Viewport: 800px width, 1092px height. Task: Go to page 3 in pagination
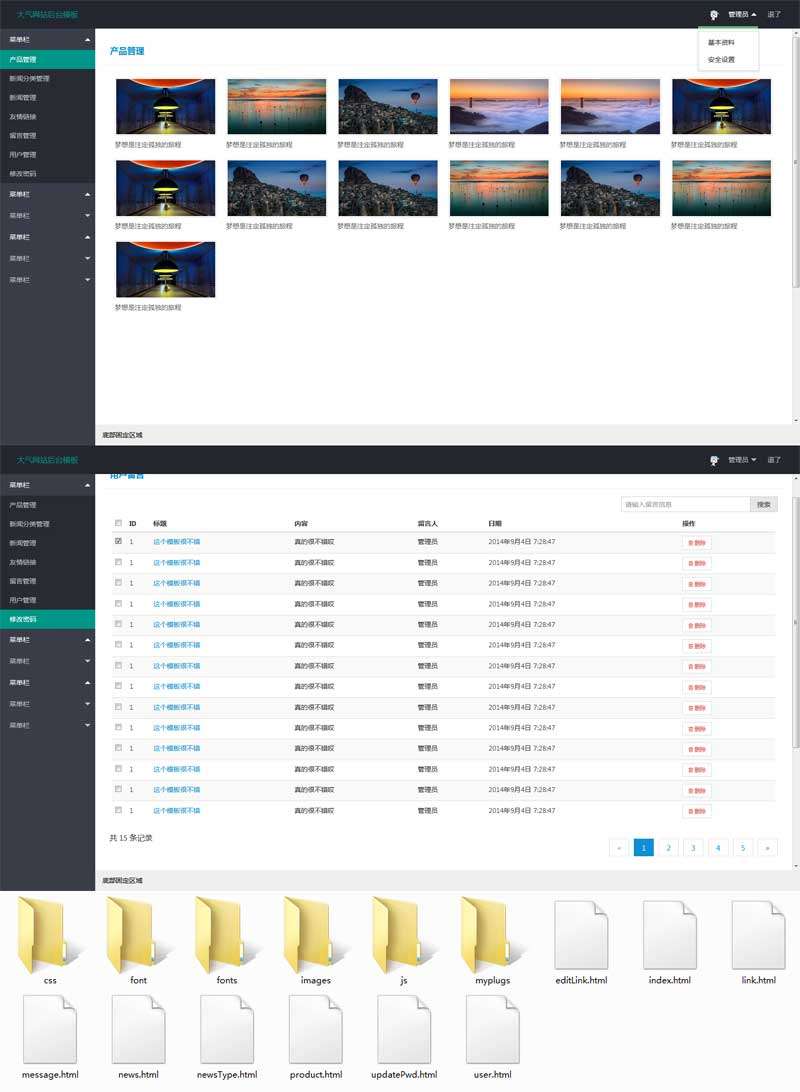click(693, 848)
